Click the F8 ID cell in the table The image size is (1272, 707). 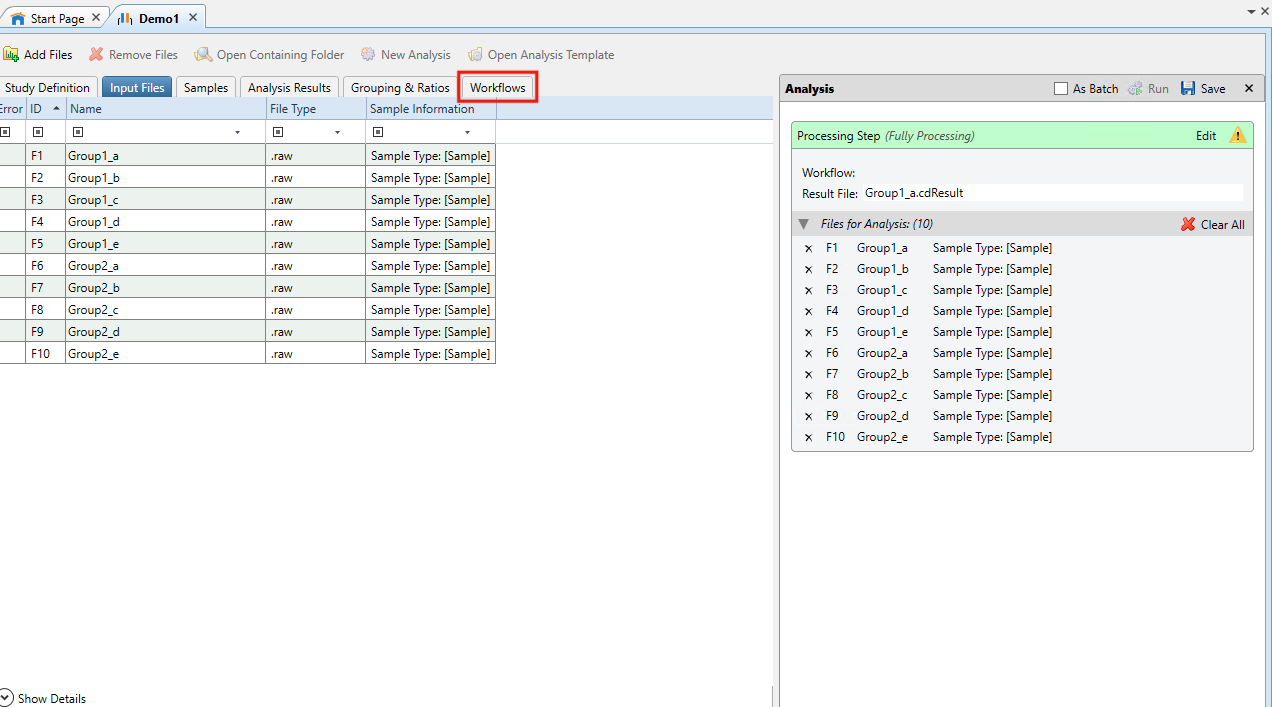click(x=46, y=310)
